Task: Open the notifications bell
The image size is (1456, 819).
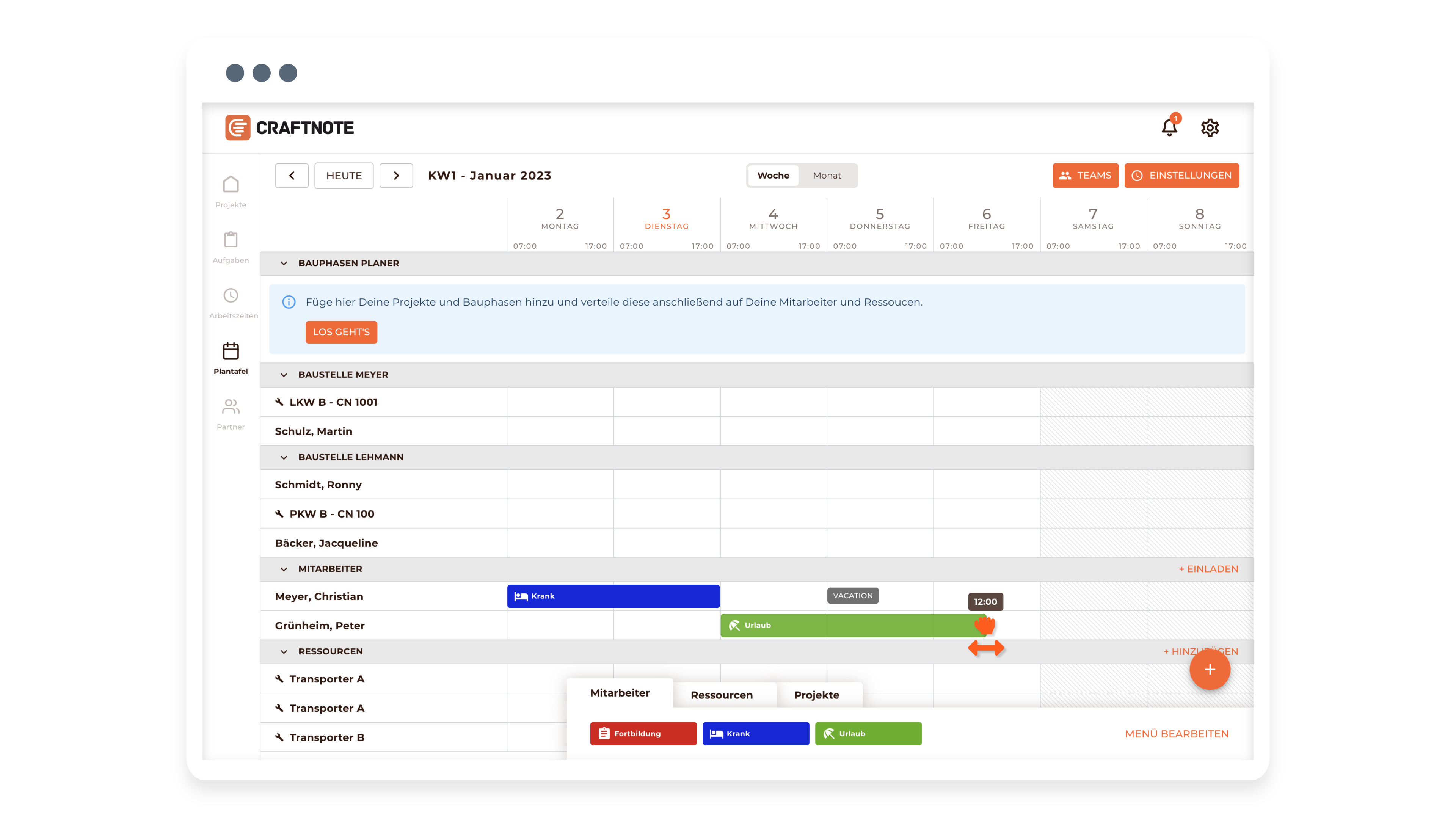Action: (x=1169, y=128)
